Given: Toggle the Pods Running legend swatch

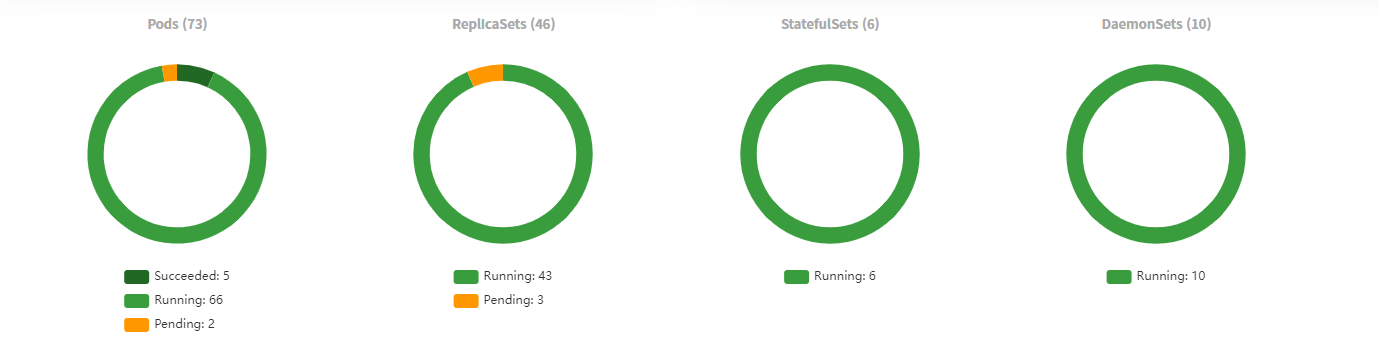Looking at the screenshot, I should [137, 300].
